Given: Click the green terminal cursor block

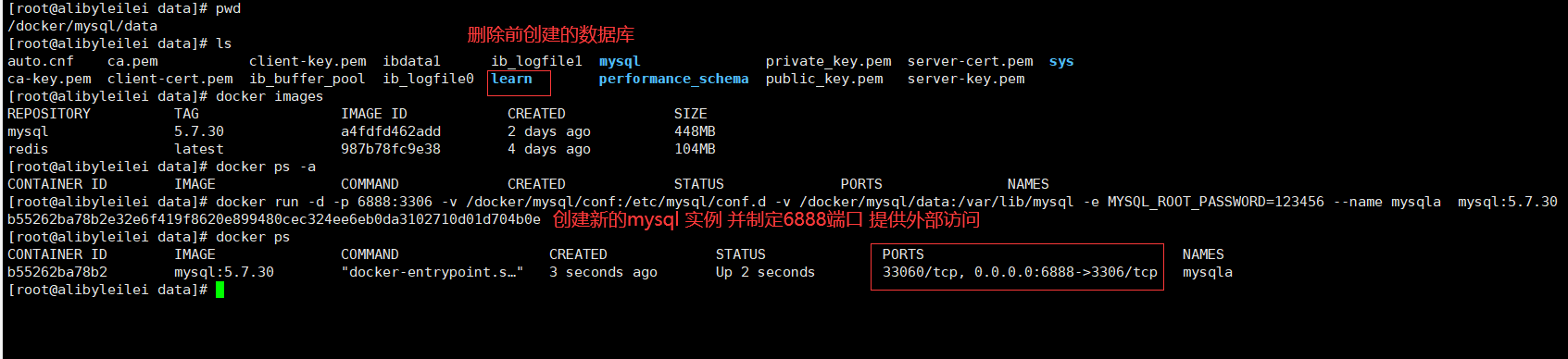Looking at the screenshot, I should tap(220, 290).
